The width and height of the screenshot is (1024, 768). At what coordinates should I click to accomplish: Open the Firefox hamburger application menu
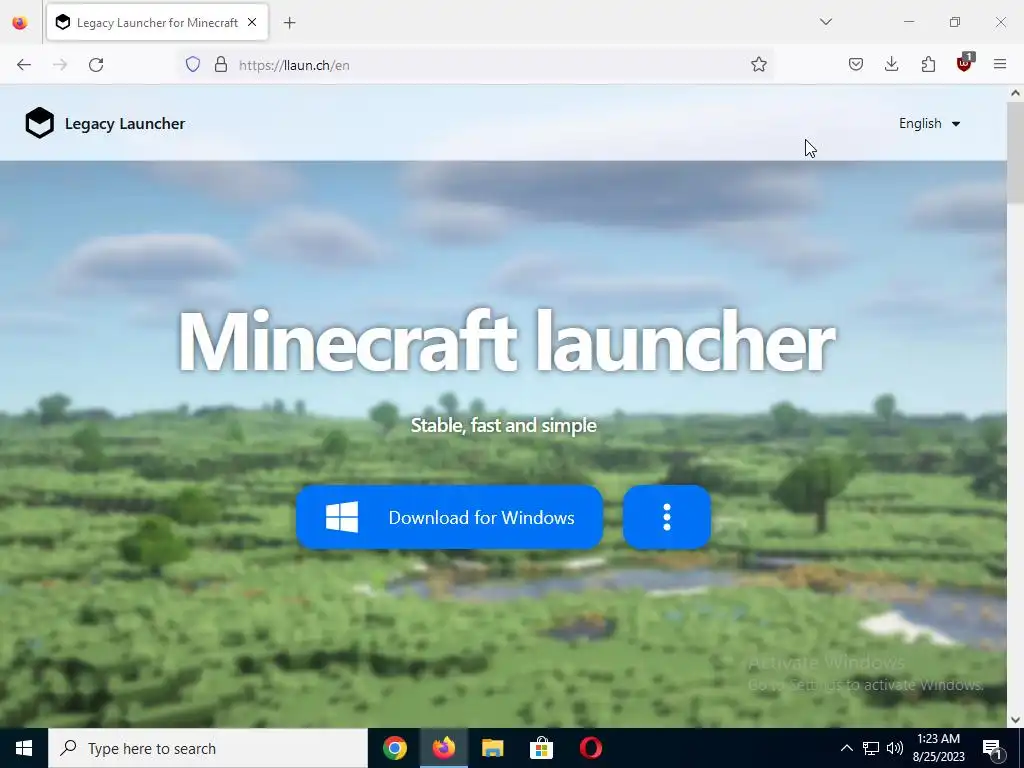pyautogui.click(x=1000, y=64)
